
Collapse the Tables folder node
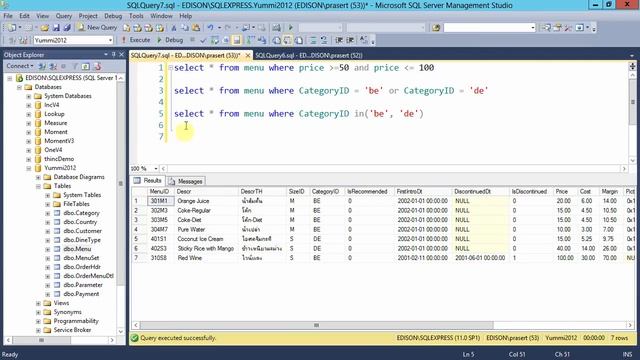38,186
